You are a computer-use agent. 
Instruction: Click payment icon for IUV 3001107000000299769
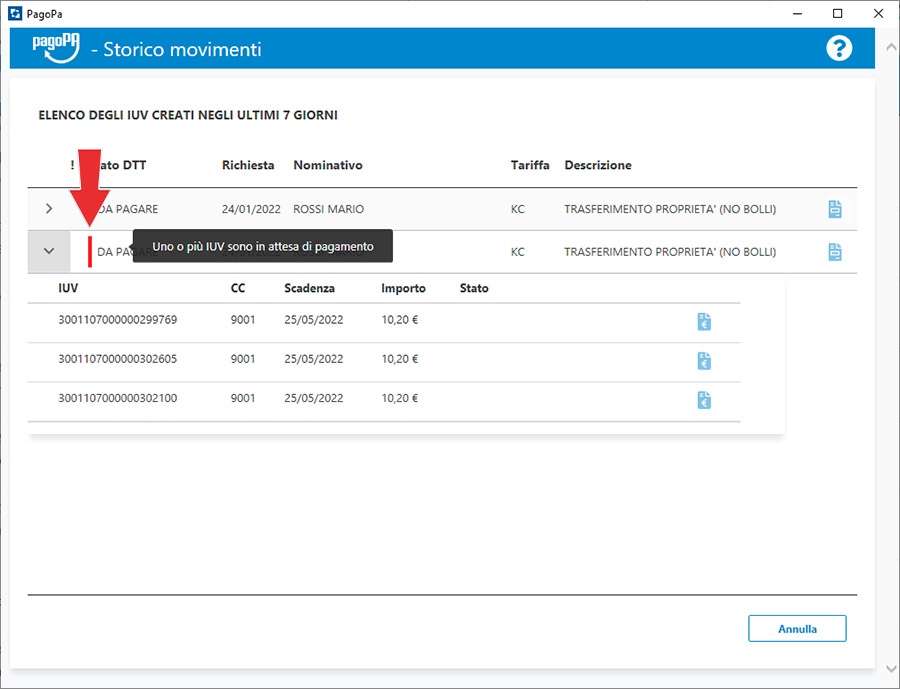click(704, 321)
